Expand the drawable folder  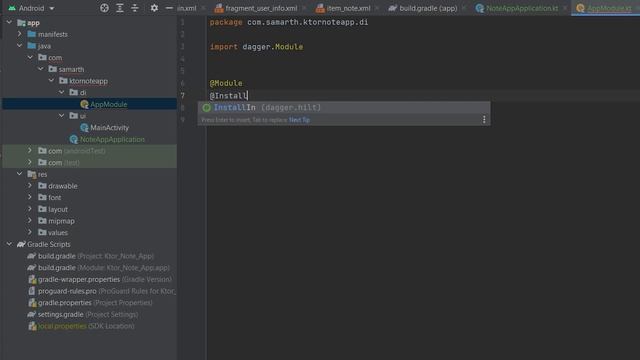[x=30, y=186]
